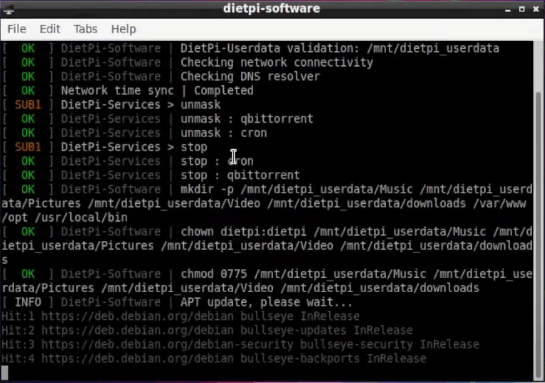This screenshot has height=383, width=545.
Task: Open the Help menu
Action: 123,29
